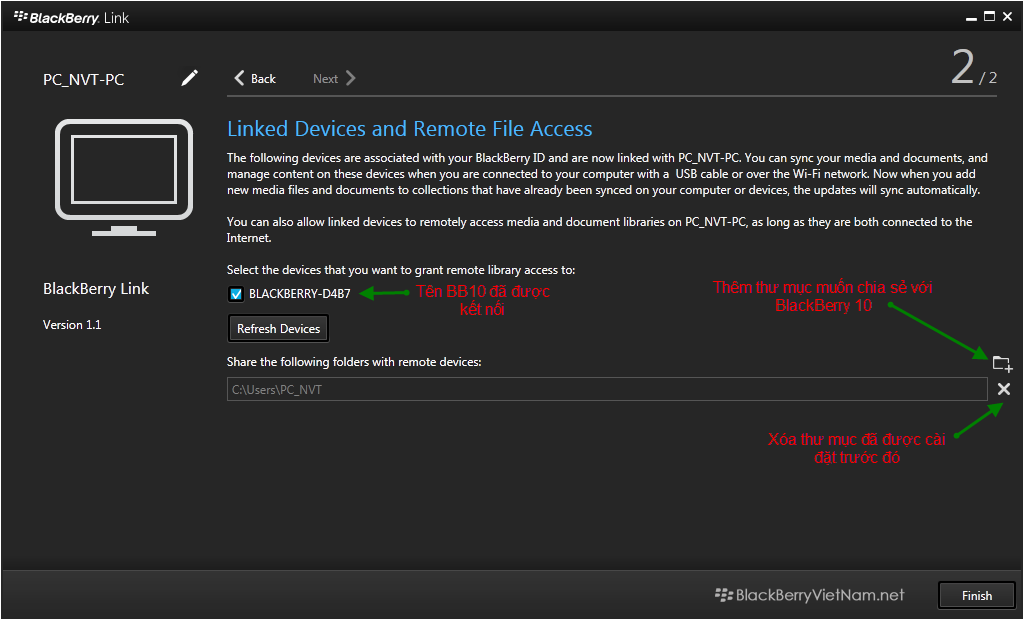
Task: Click the PC_NVT-PC computer name
Action: (84, 80)
